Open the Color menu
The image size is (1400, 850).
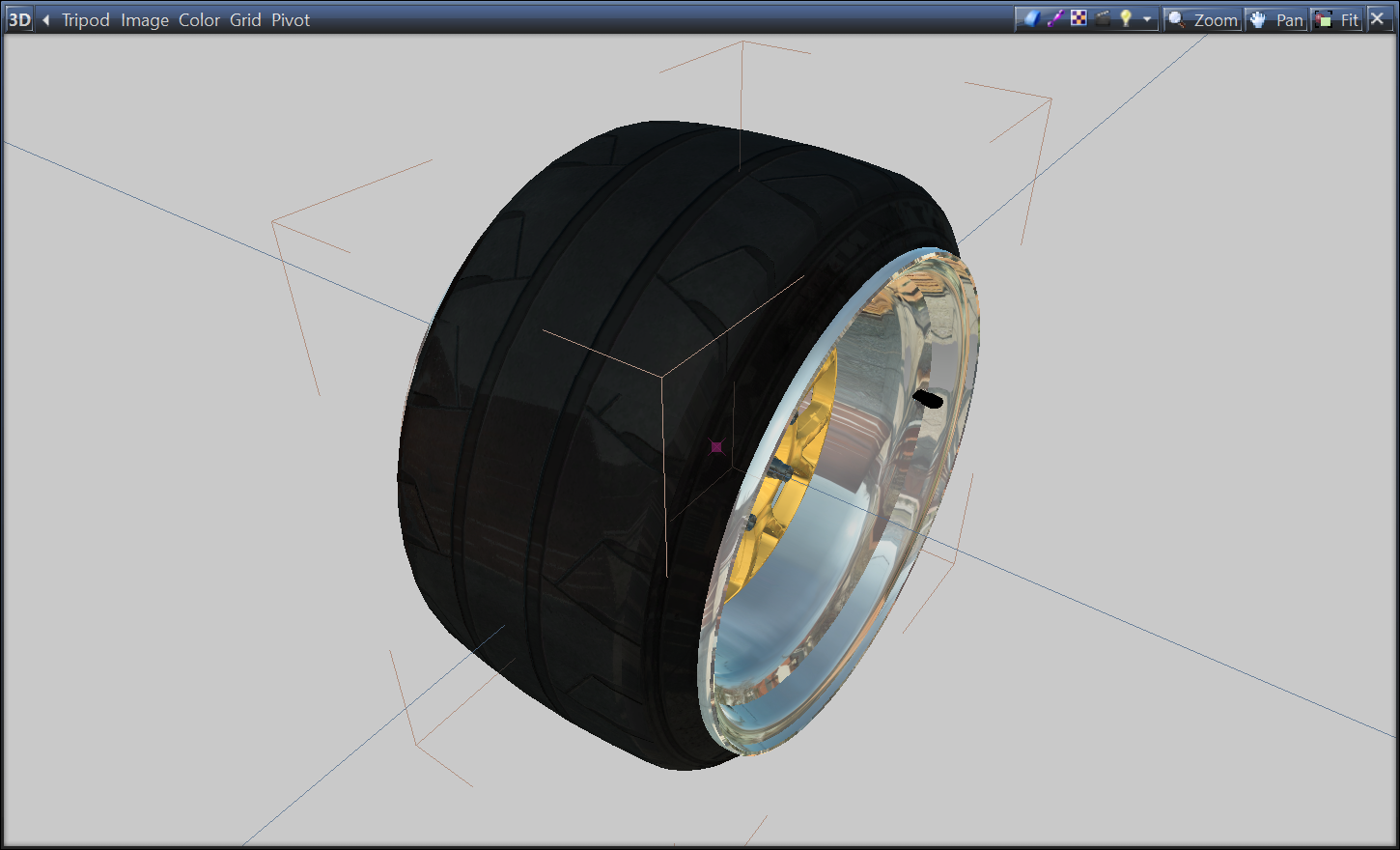[199, 19]
